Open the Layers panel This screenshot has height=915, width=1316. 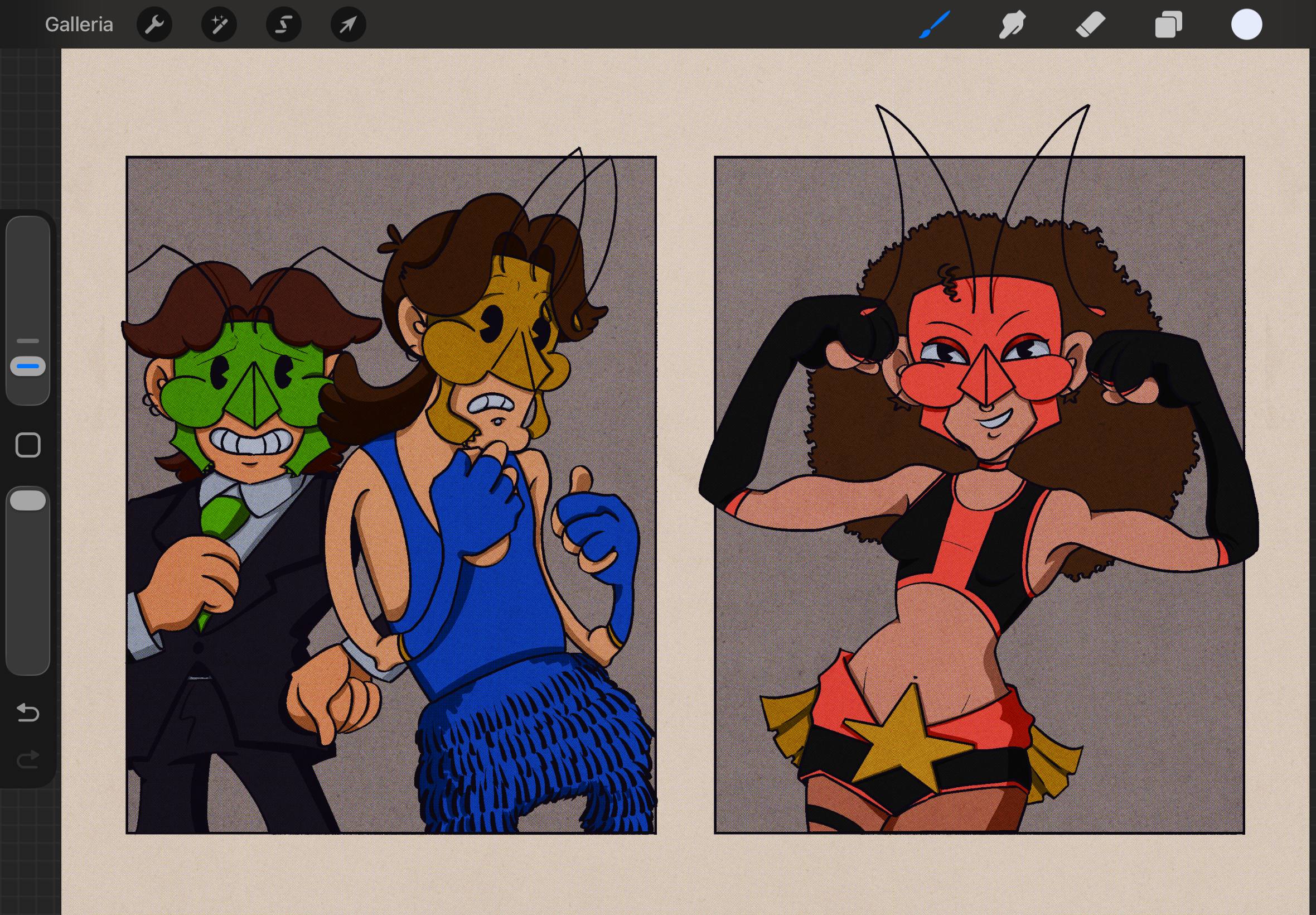point(1168,25)
